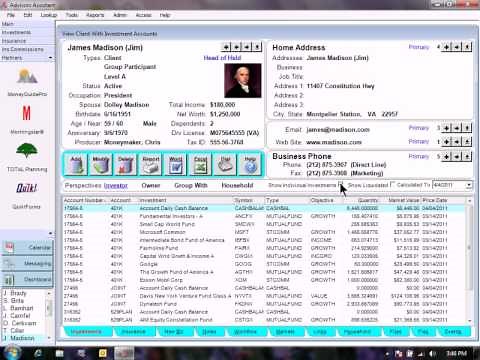Click the rightmost arrow button beside James Madison name
480x360 pixels.
[257, 47]
